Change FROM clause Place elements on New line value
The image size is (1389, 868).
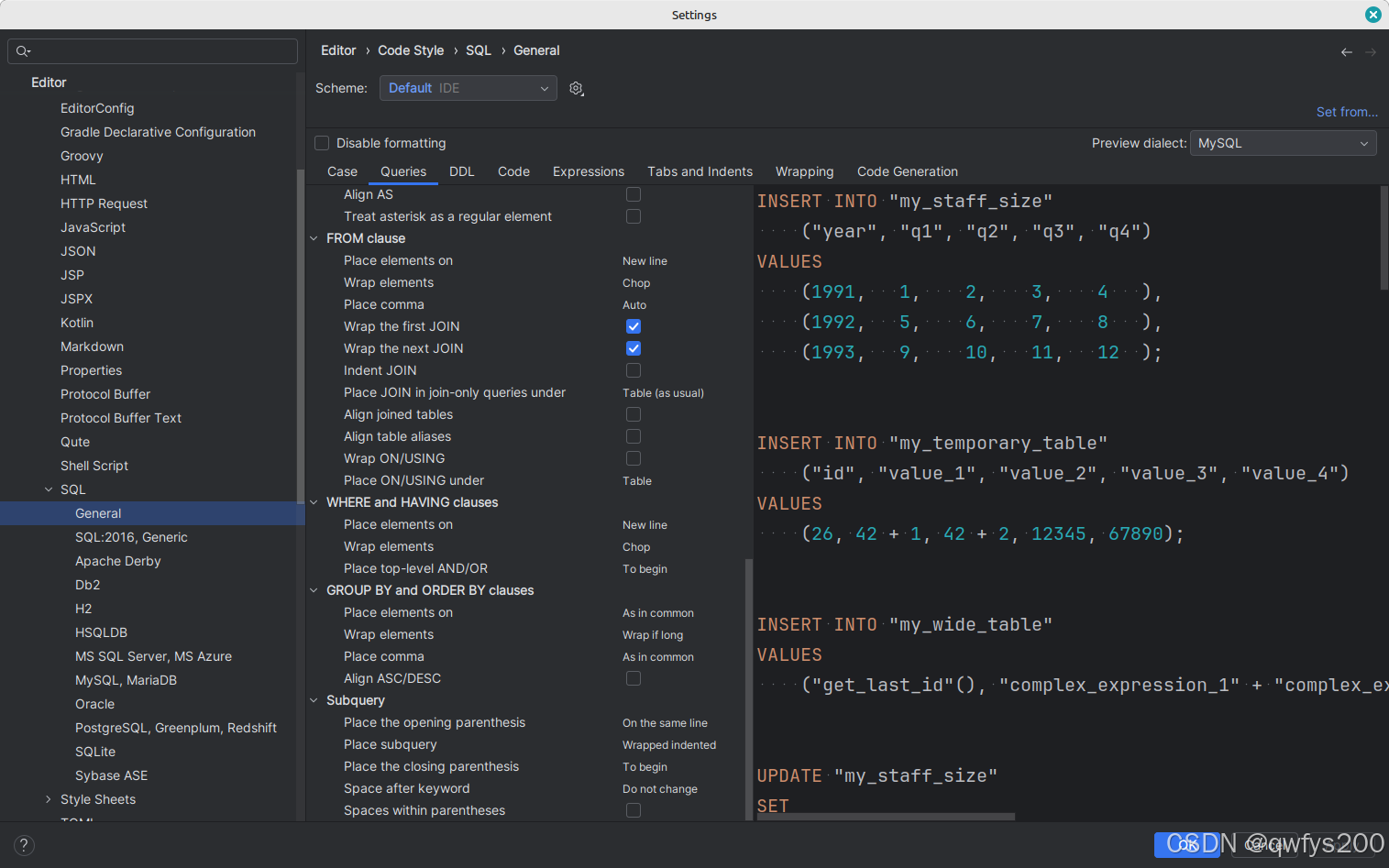click(x=645, y=261)
